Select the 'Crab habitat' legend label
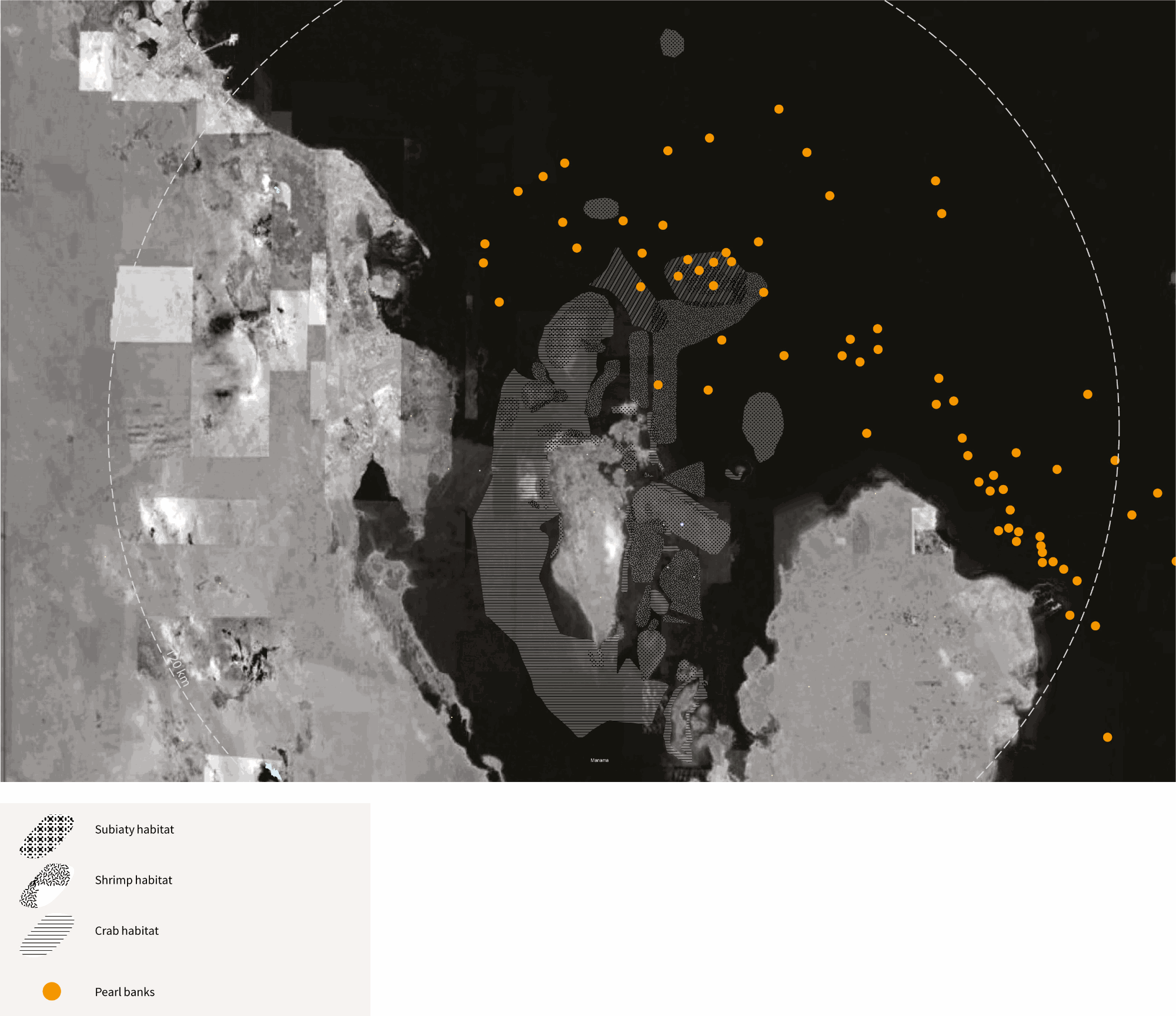This screenshot has height=1016, width=1176. 126,931
